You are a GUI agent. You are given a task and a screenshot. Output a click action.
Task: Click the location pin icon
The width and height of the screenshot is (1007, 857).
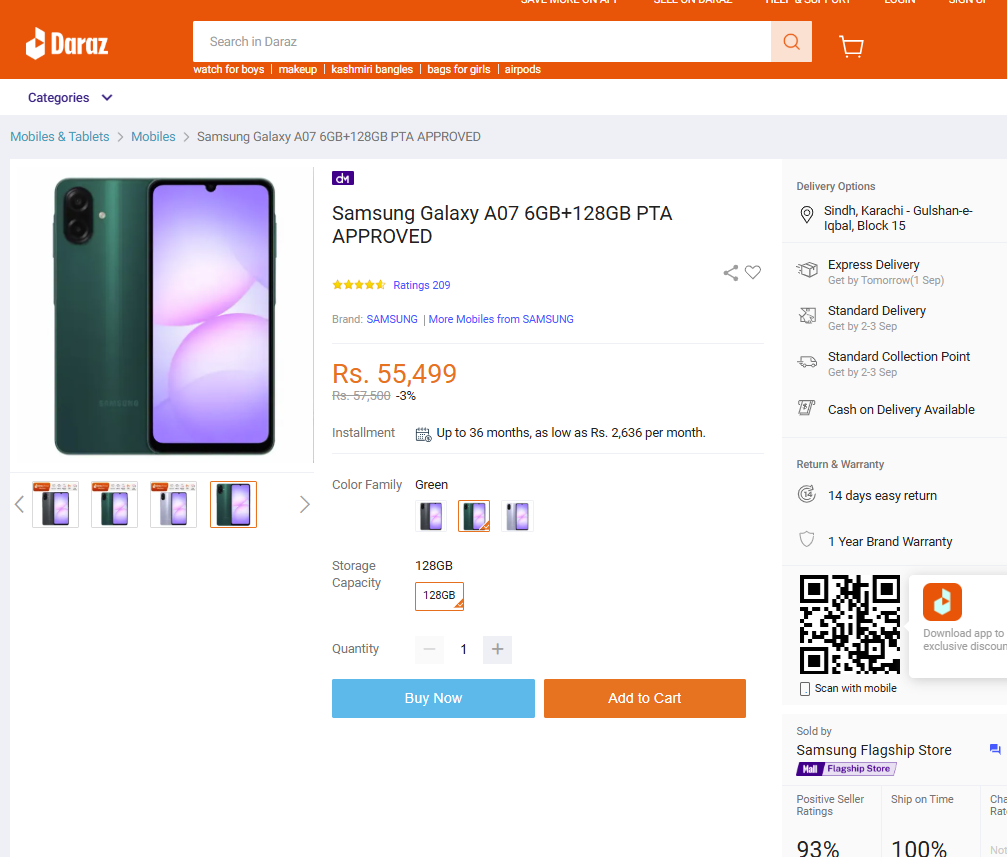[x=807, y=215]
